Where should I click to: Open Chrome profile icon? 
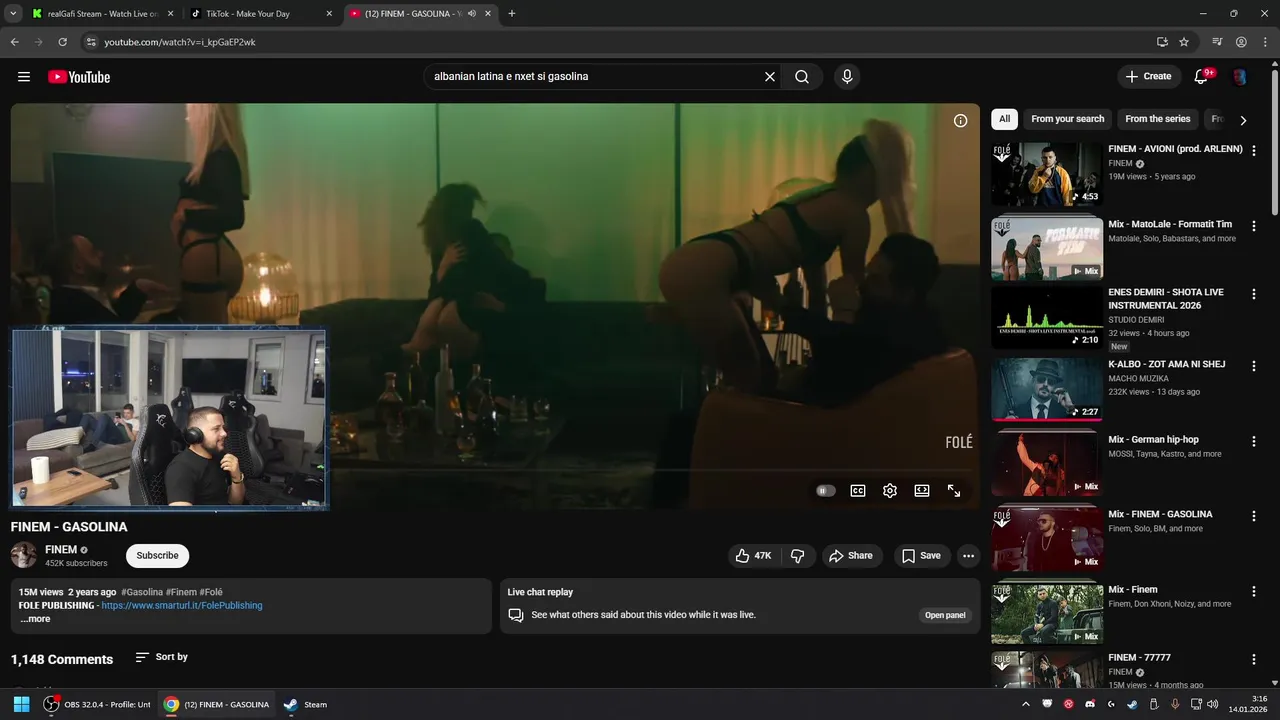point(1241,42)
